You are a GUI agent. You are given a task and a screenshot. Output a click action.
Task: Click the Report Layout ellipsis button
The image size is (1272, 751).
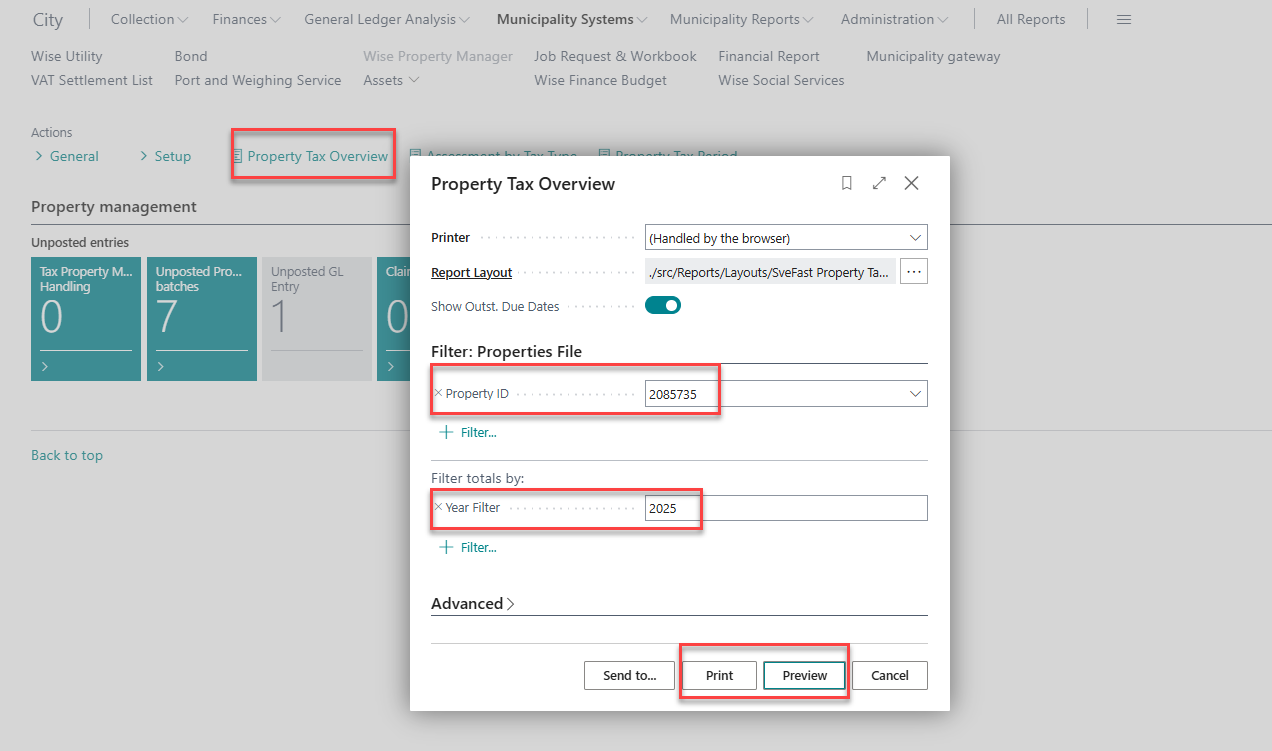[914, 272]
